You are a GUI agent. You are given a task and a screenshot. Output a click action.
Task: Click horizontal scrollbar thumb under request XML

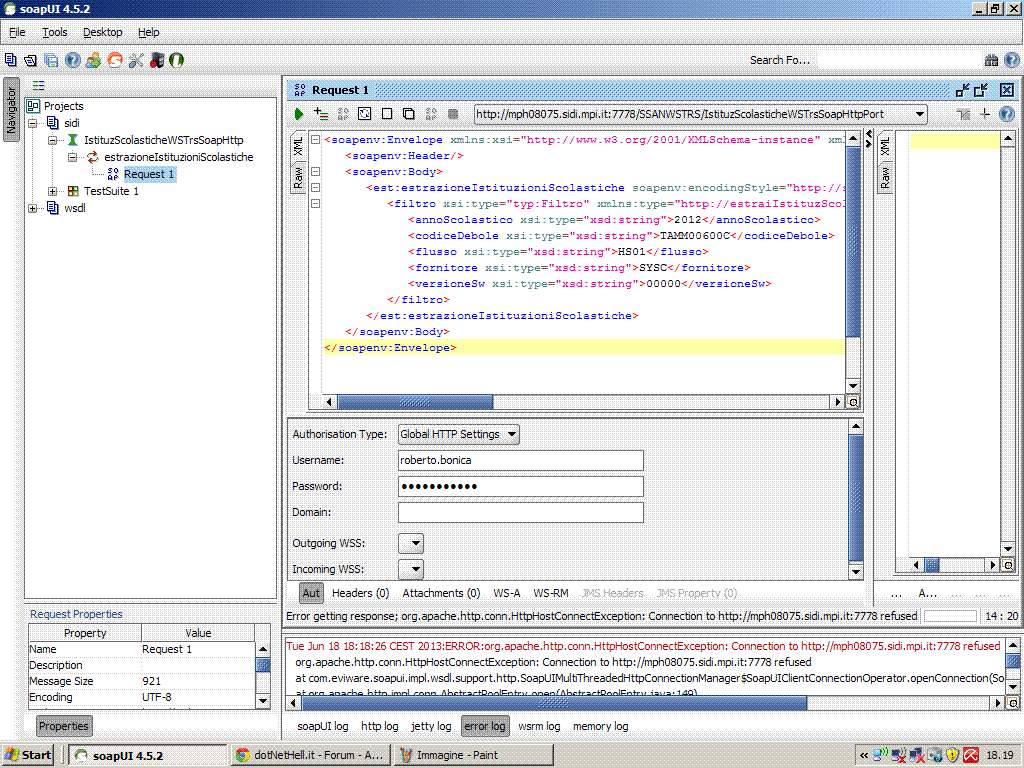(415, 402)
